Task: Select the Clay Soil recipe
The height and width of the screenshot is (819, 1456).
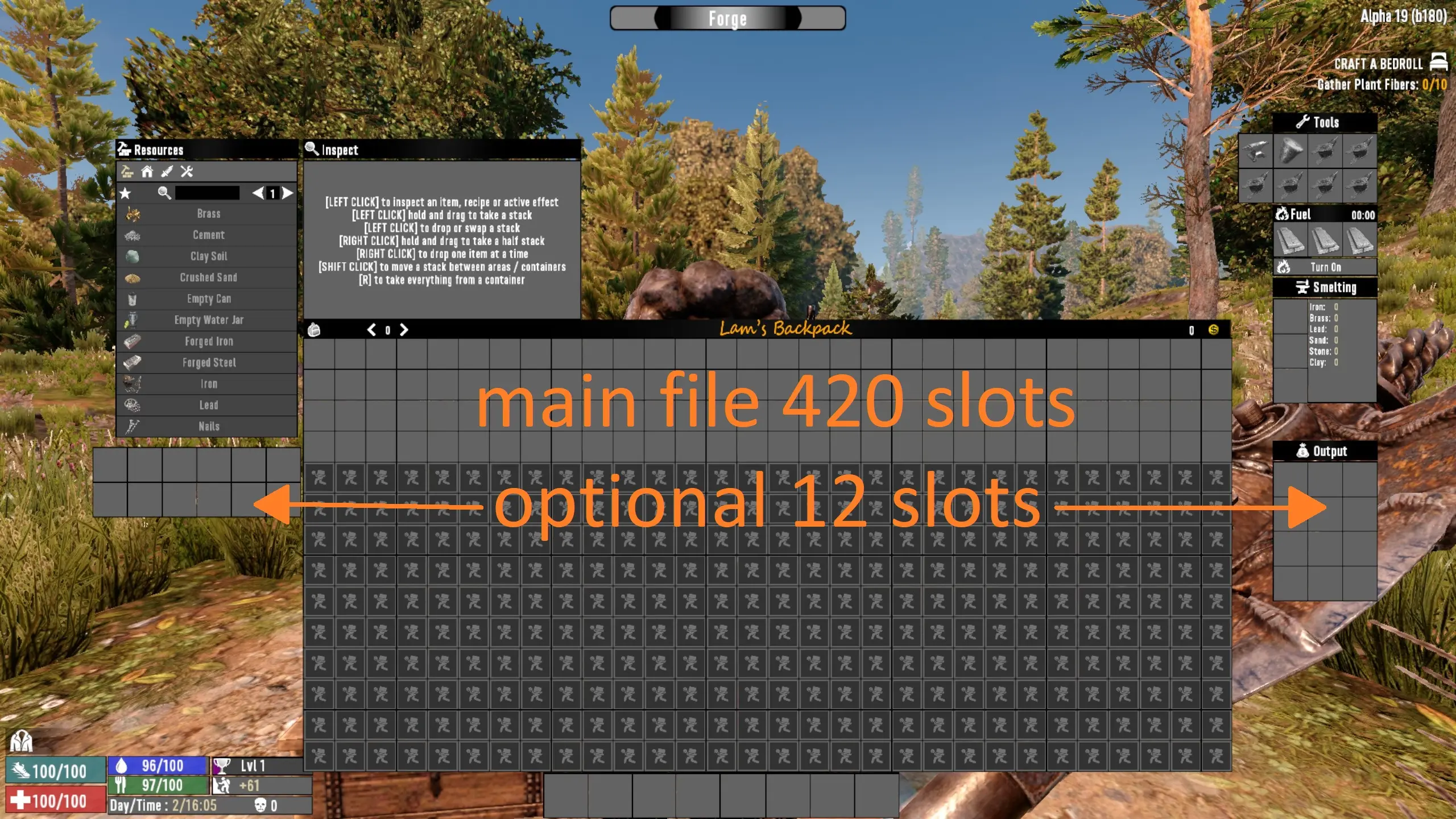Action: tap(207, 256)
